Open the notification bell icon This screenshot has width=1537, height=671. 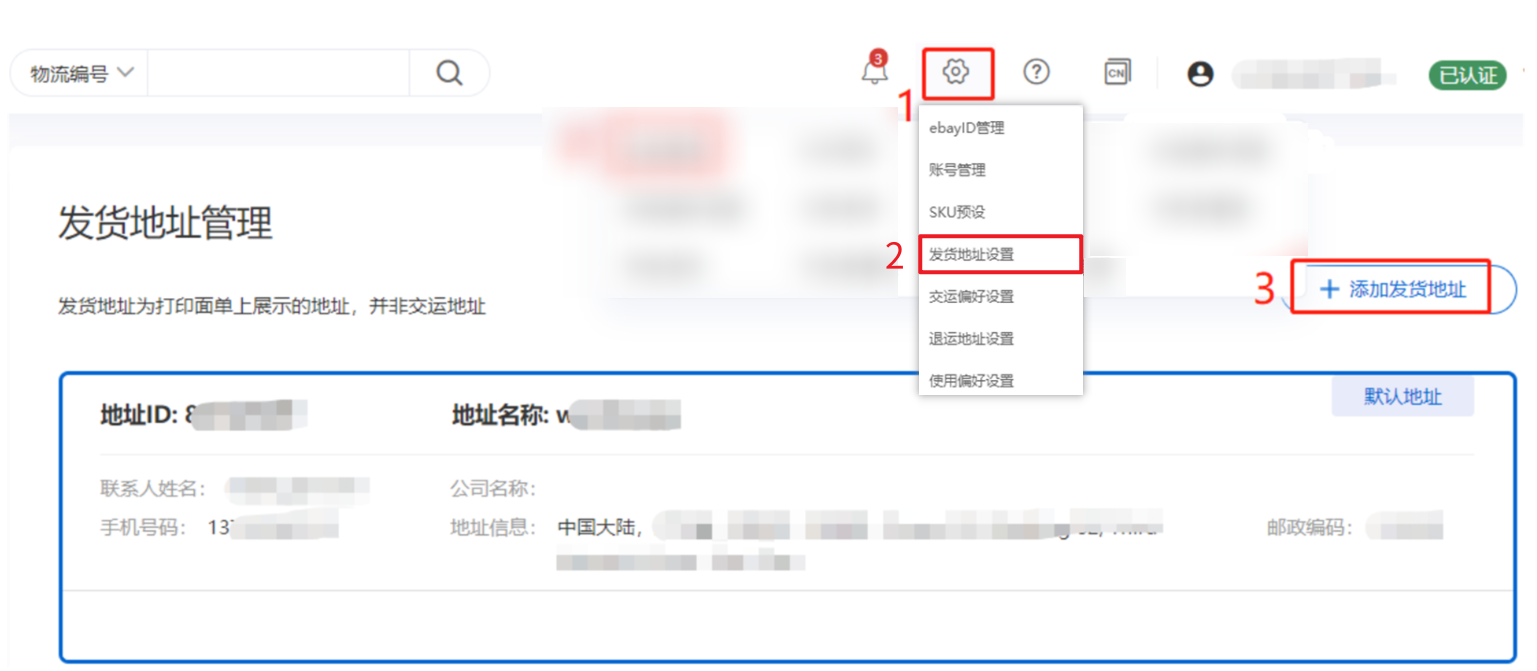[x=875, y=70]
